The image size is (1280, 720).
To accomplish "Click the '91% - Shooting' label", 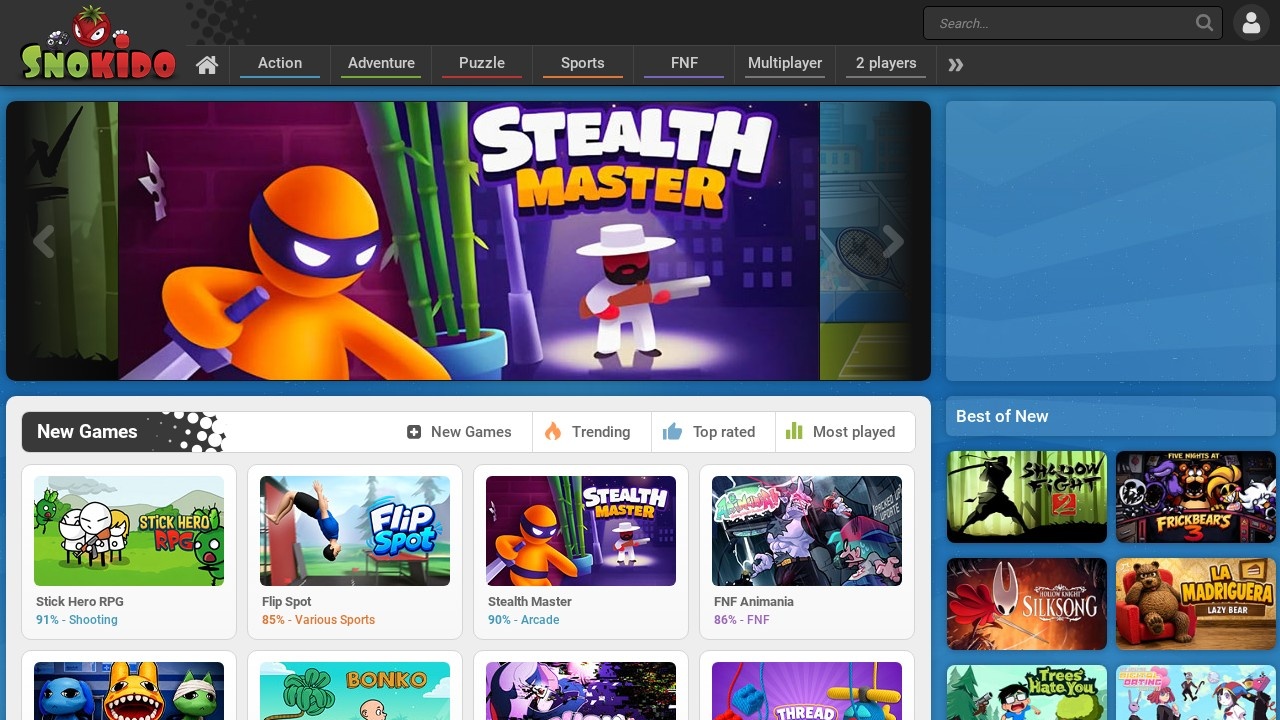I will tap(77, 620).
